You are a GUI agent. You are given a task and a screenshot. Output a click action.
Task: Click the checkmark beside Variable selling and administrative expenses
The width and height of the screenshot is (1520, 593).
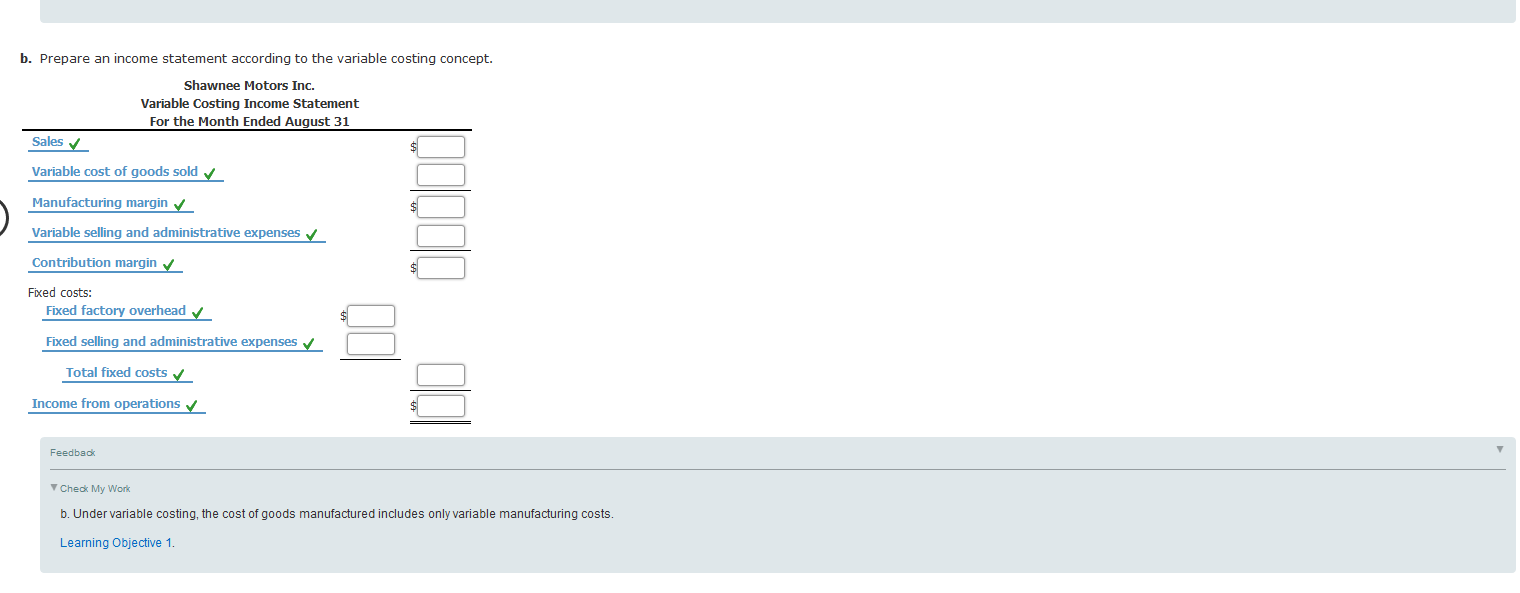pyautogui.click(x=313, y=233)
